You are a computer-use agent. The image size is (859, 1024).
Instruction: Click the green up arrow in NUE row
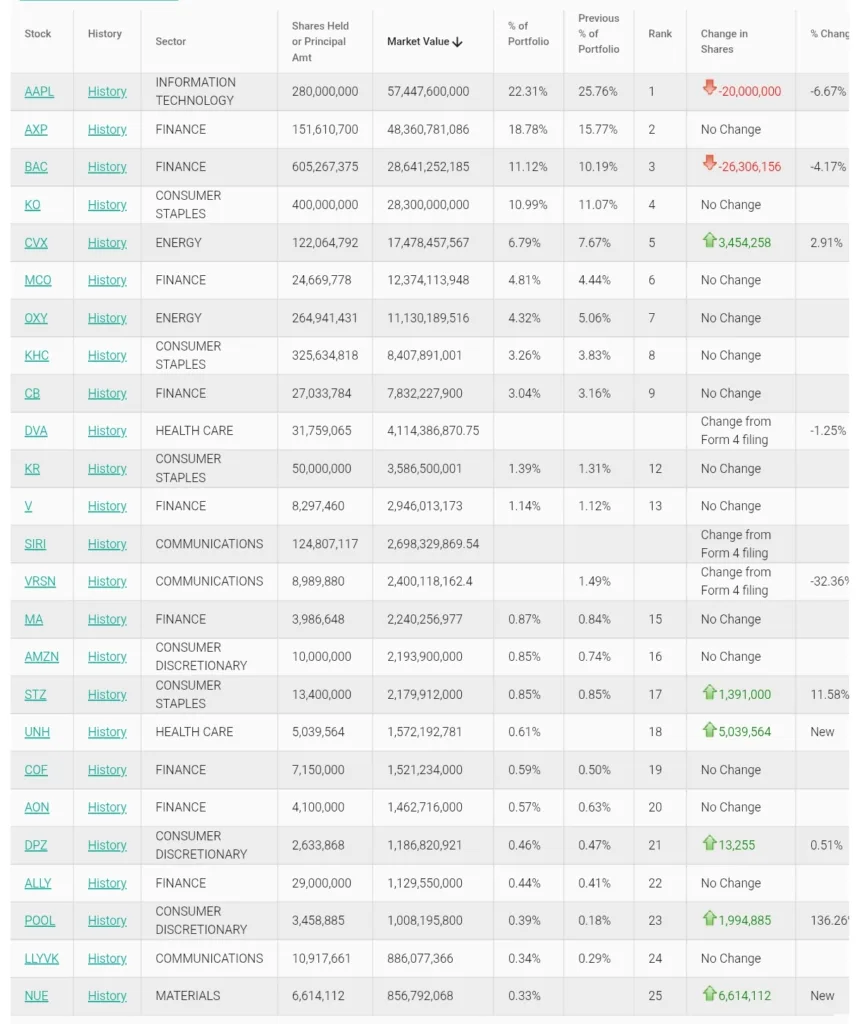[709, 995]
